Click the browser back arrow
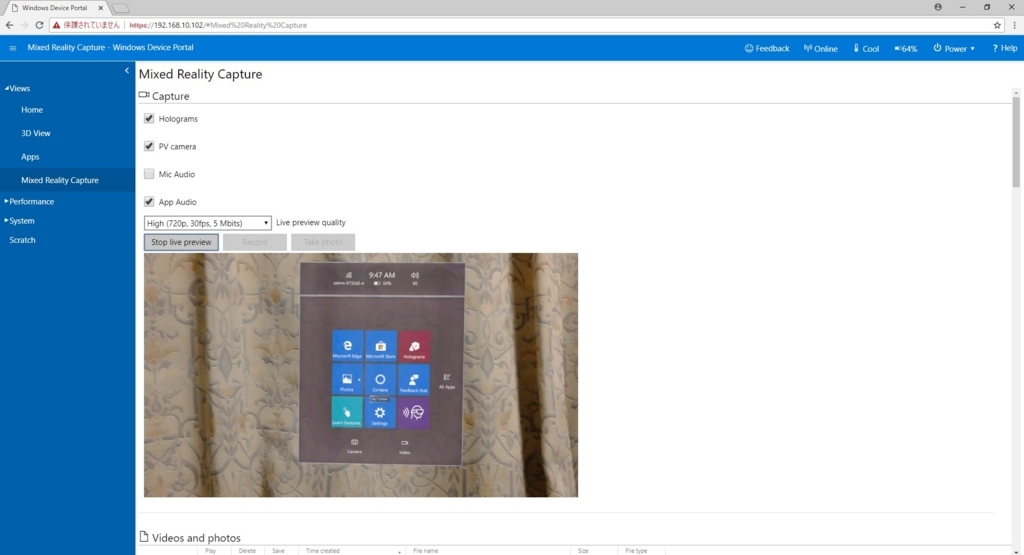The image size is (1024, 555). coord(9,25)
